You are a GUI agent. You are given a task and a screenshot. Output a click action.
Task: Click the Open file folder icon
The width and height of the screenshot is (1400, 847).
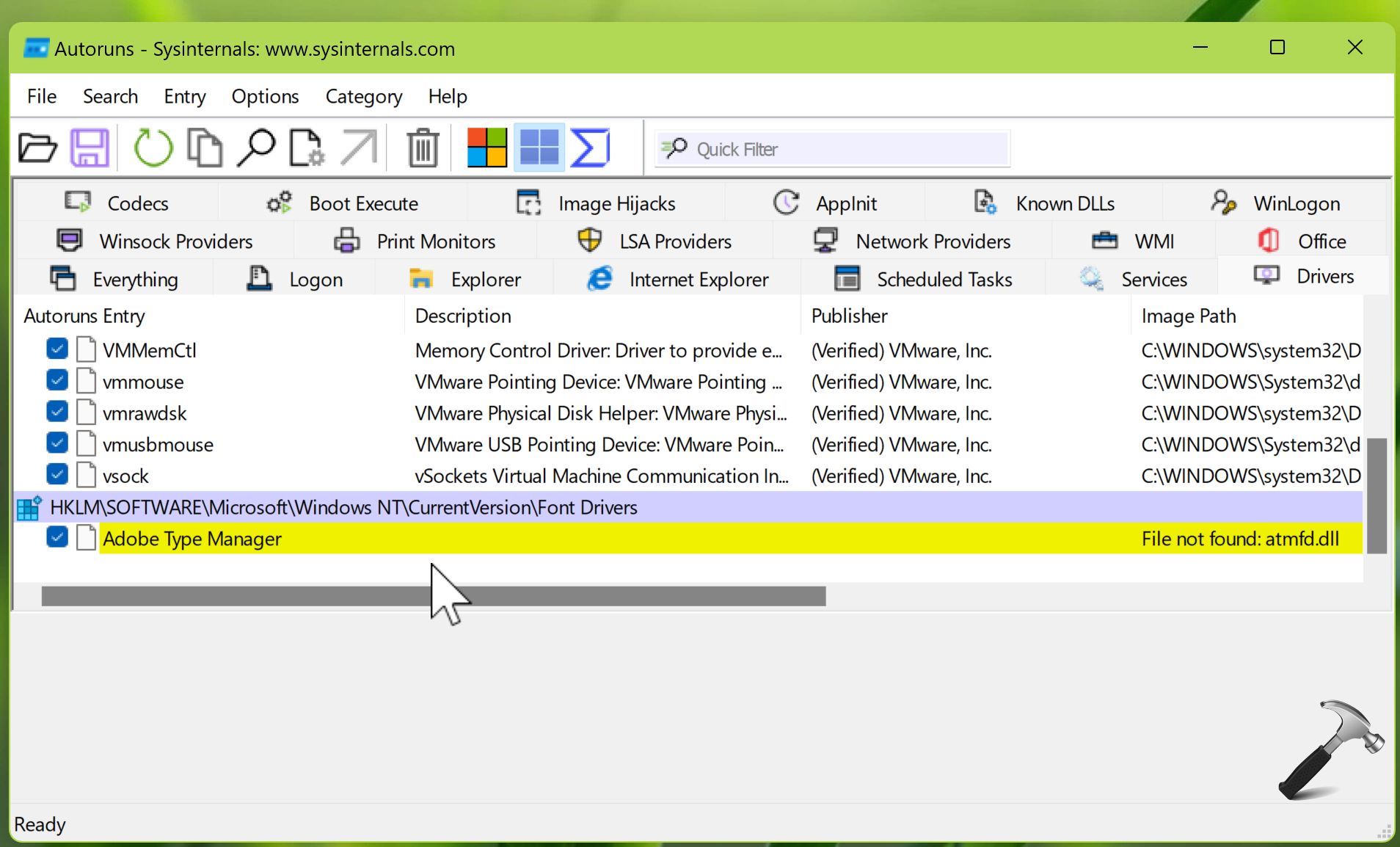(37, 148)
